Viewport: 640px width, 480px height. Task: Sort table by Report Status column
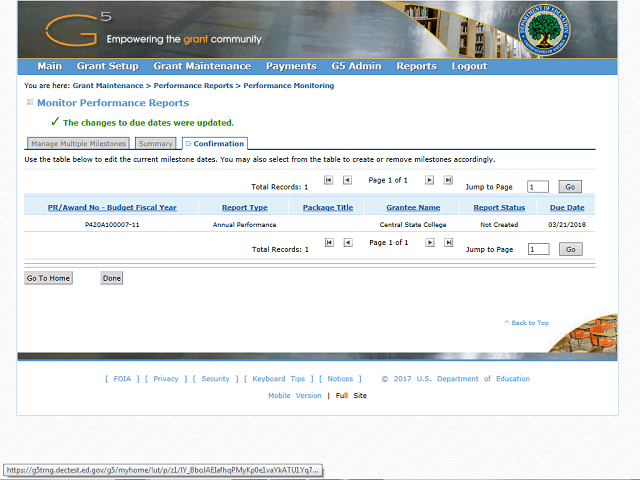click(499, 207)
